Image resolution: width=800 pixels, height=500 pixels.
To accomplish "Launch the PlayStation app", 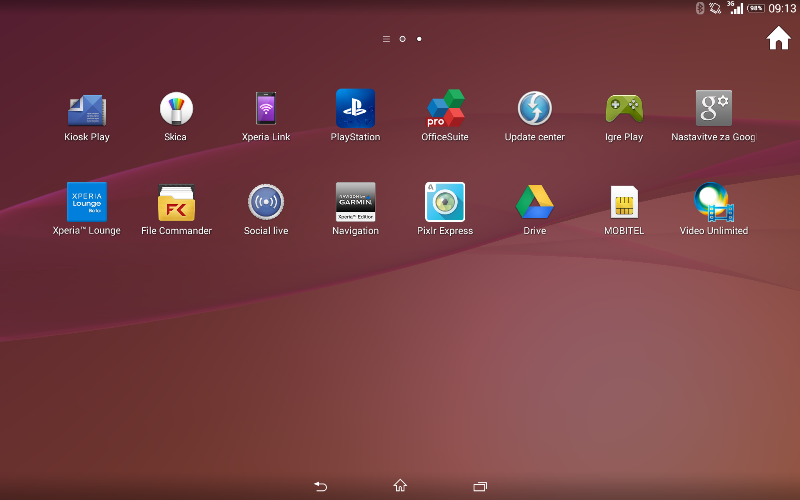I will 356,108.
